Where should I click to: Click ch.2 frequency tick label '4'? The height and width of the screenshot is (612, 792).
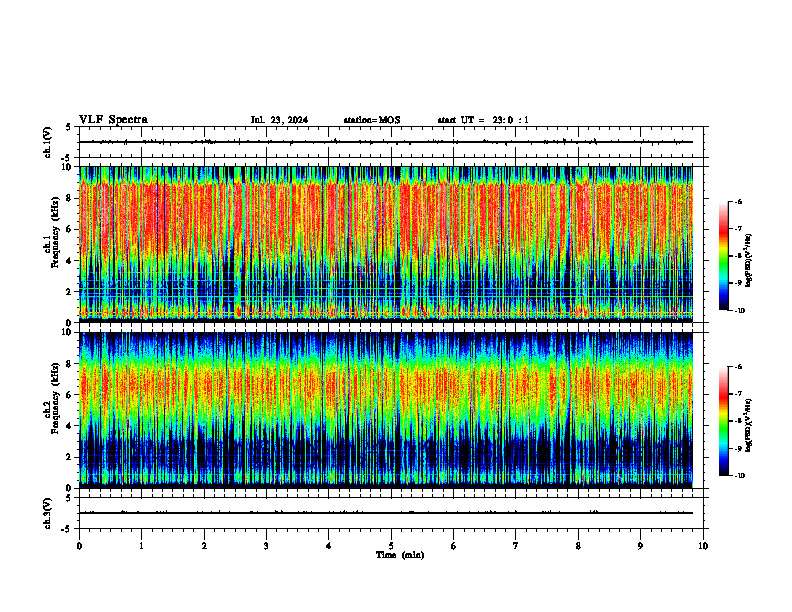click(71, 426)
